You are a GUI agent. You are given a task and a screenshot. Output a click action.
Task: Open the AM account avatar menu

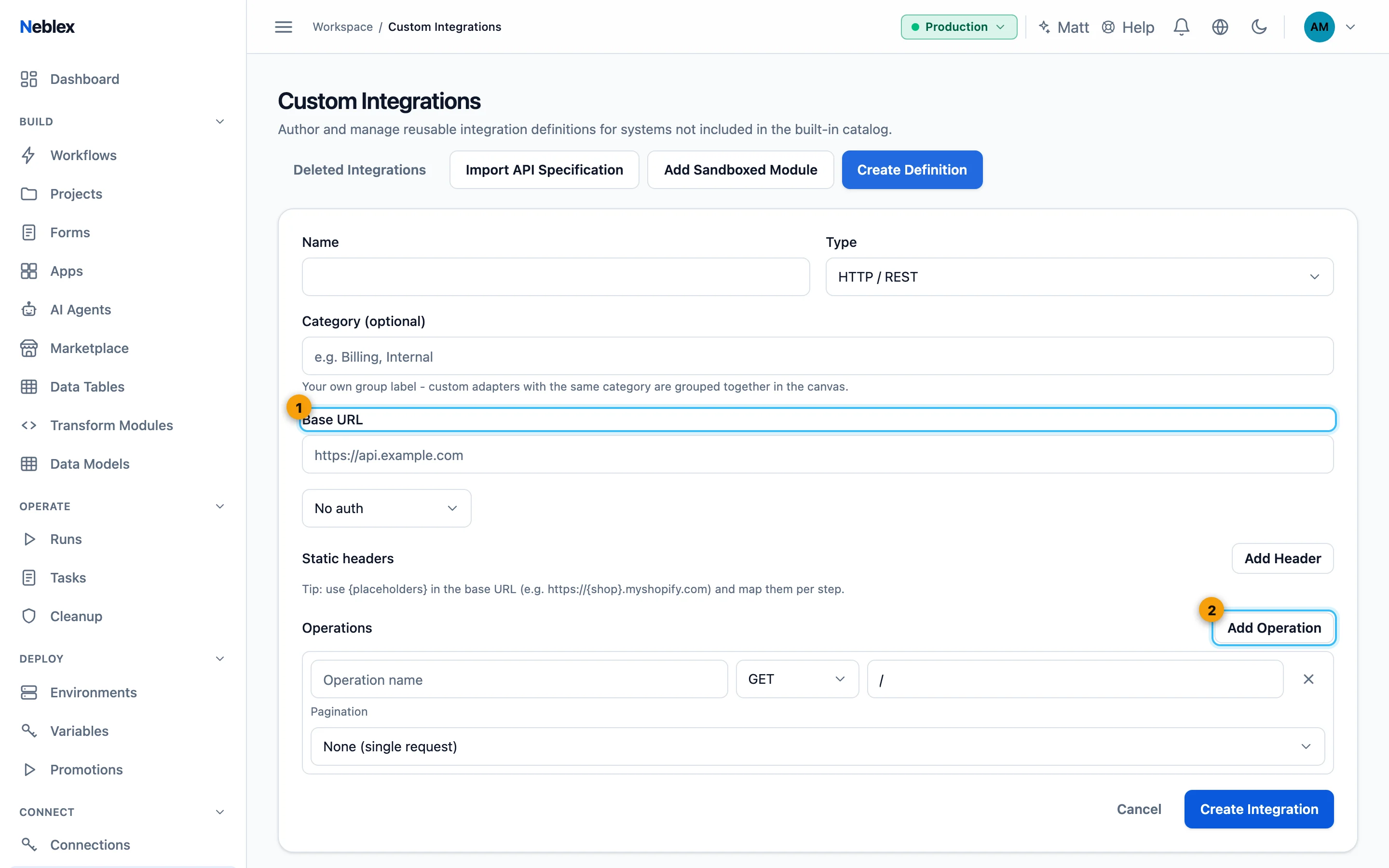click(x=1319, y=27)
